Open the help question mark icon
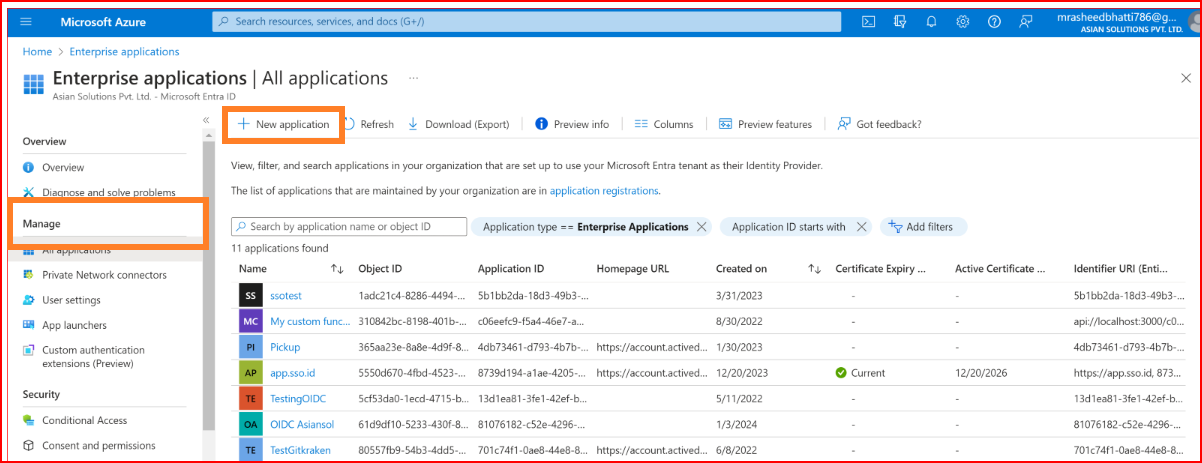Screen dimensions: 1202x463 pos(994,21)
